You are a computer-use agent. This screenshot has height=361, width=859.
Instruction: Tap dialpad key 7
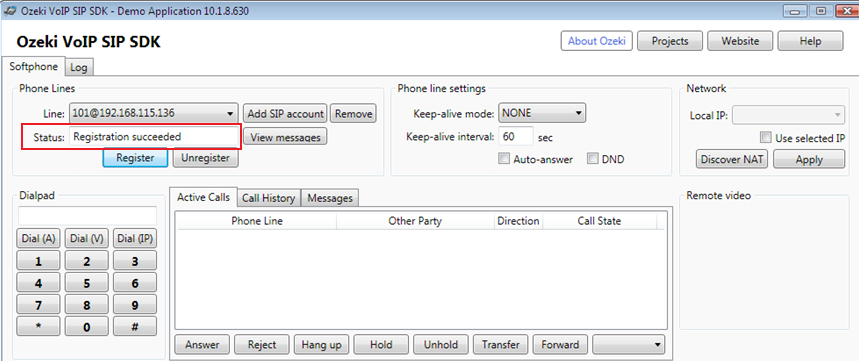point(38,305)
